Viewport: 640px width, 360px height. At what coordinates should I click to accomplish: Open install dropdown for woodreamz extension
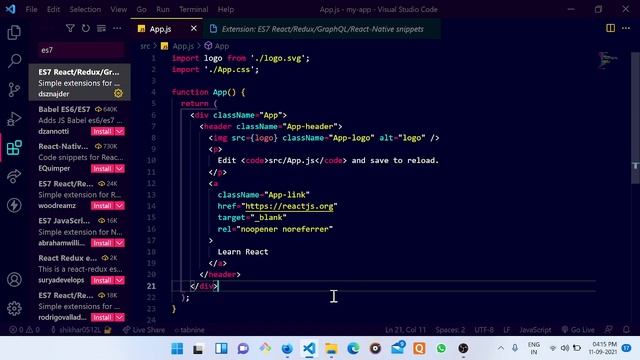(x=120, y=206)
